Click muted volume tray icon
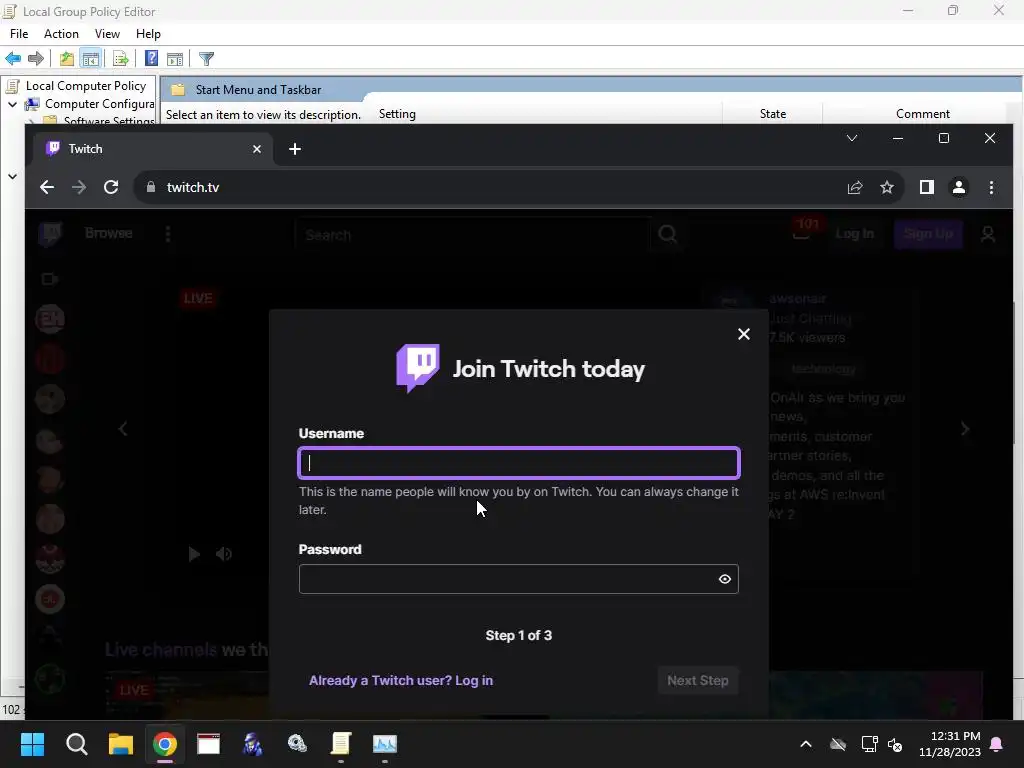 click(x=895, y=744)
